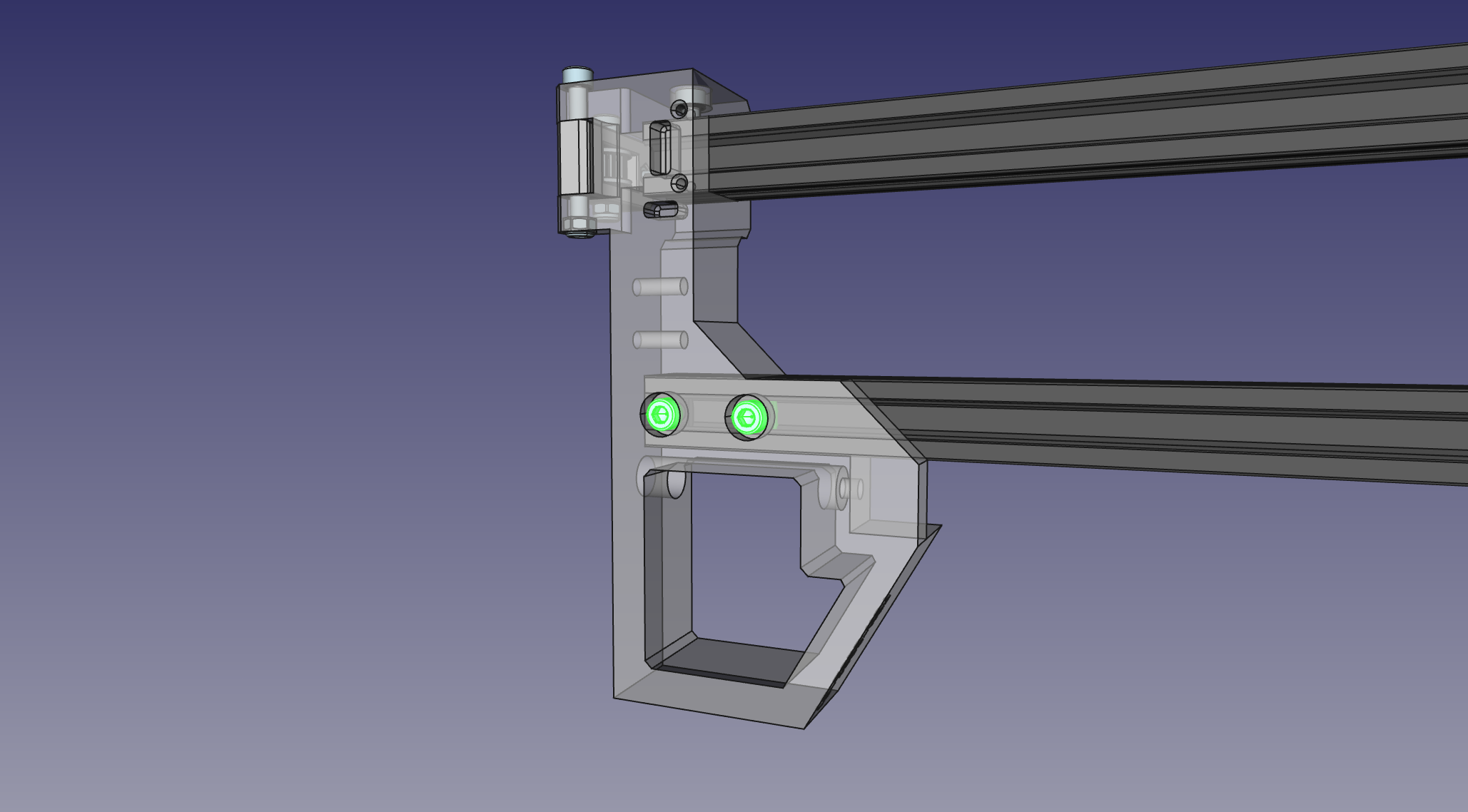Screen dimensions: 1468x812
Task: Click the left inner wall of rectangular cutout
Action: pos(668,564)
